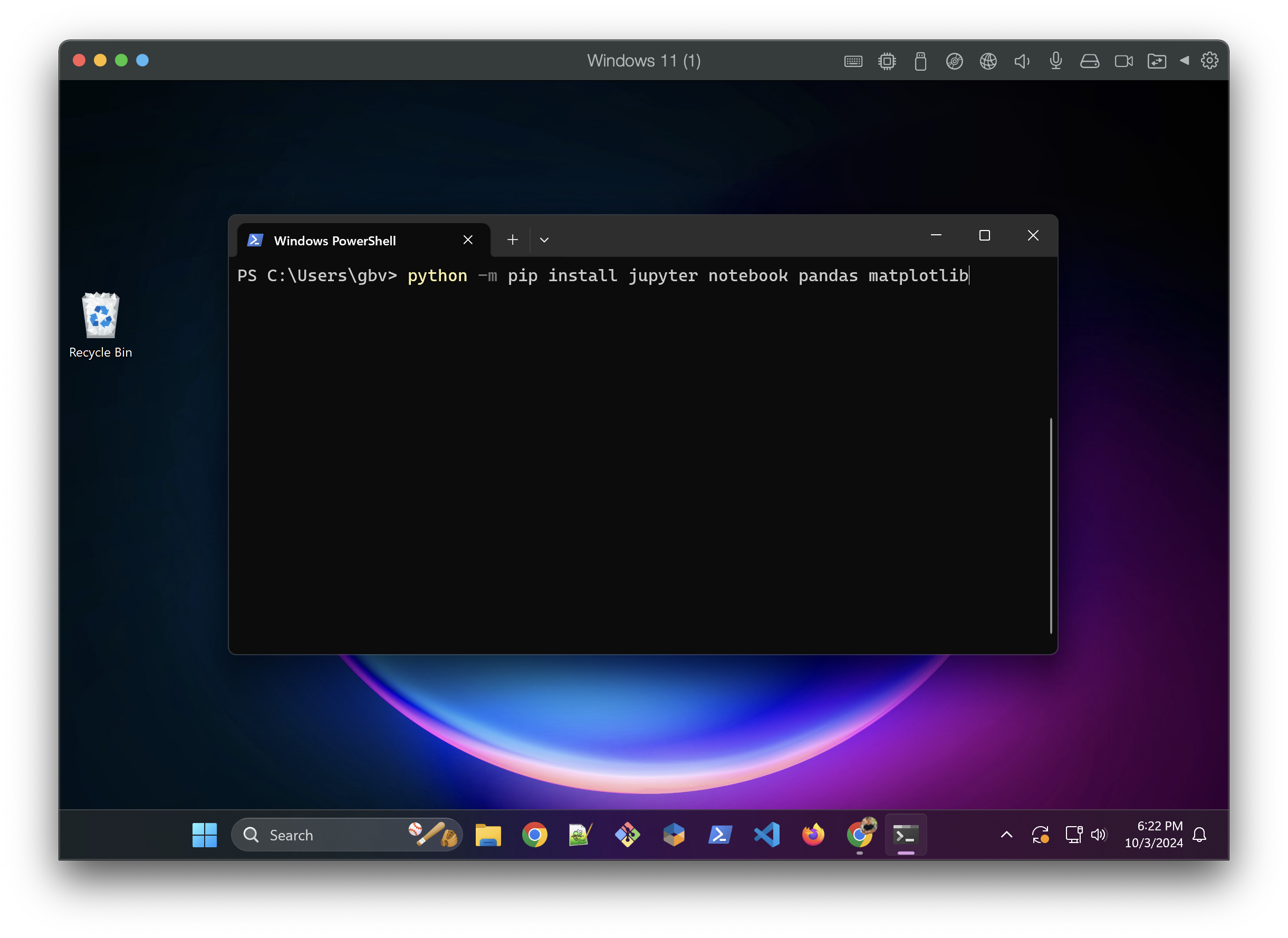
Task: Open the VM shared folder icon
Action: (1157, 61)
